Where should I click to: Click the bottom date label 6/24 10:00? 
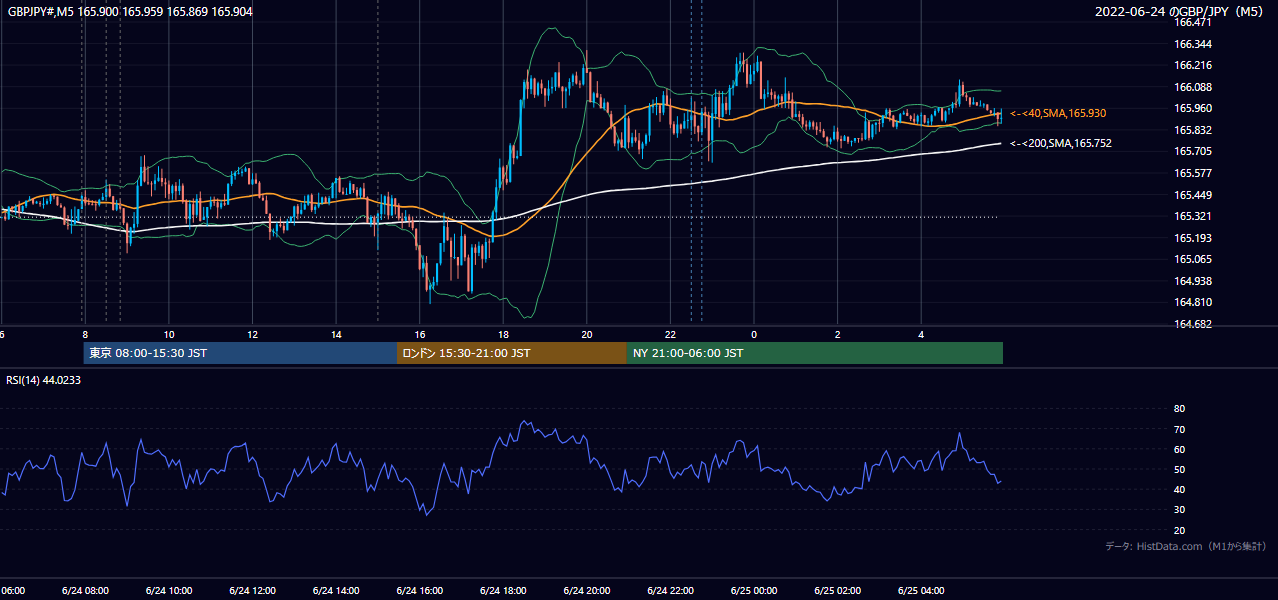point(168,591)
